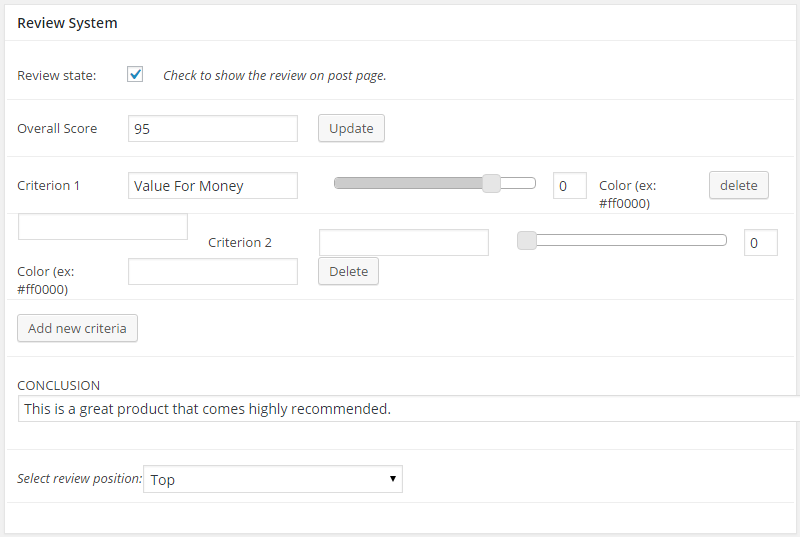
Task: Click the color field beside the capitalized Delete button
Action: pyautogui.click(x=213, y=271)
